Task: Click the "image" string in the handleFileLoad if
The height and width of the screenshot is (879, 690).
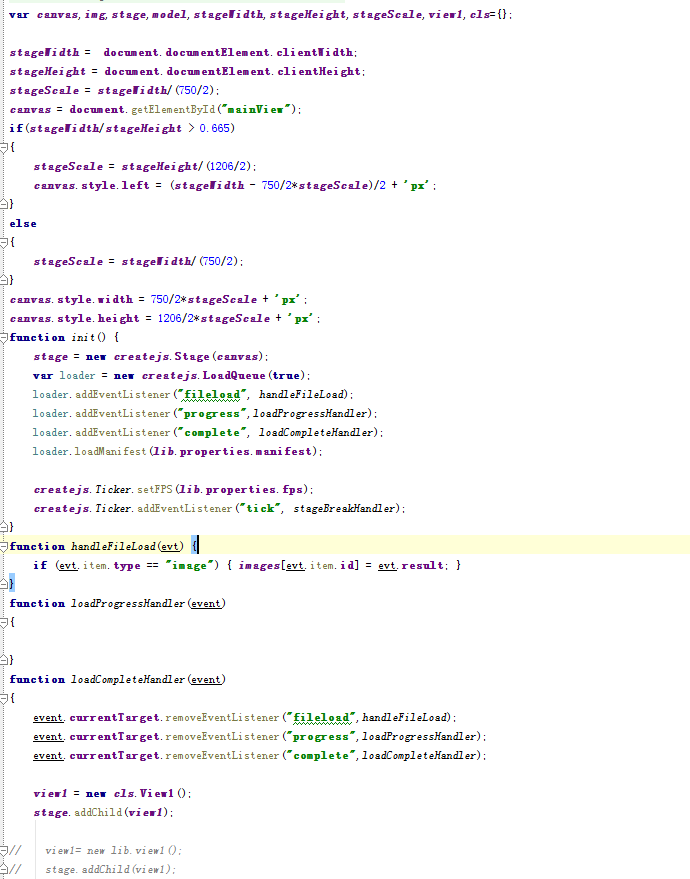Action: pyautogui.click(x=181, y=565)
